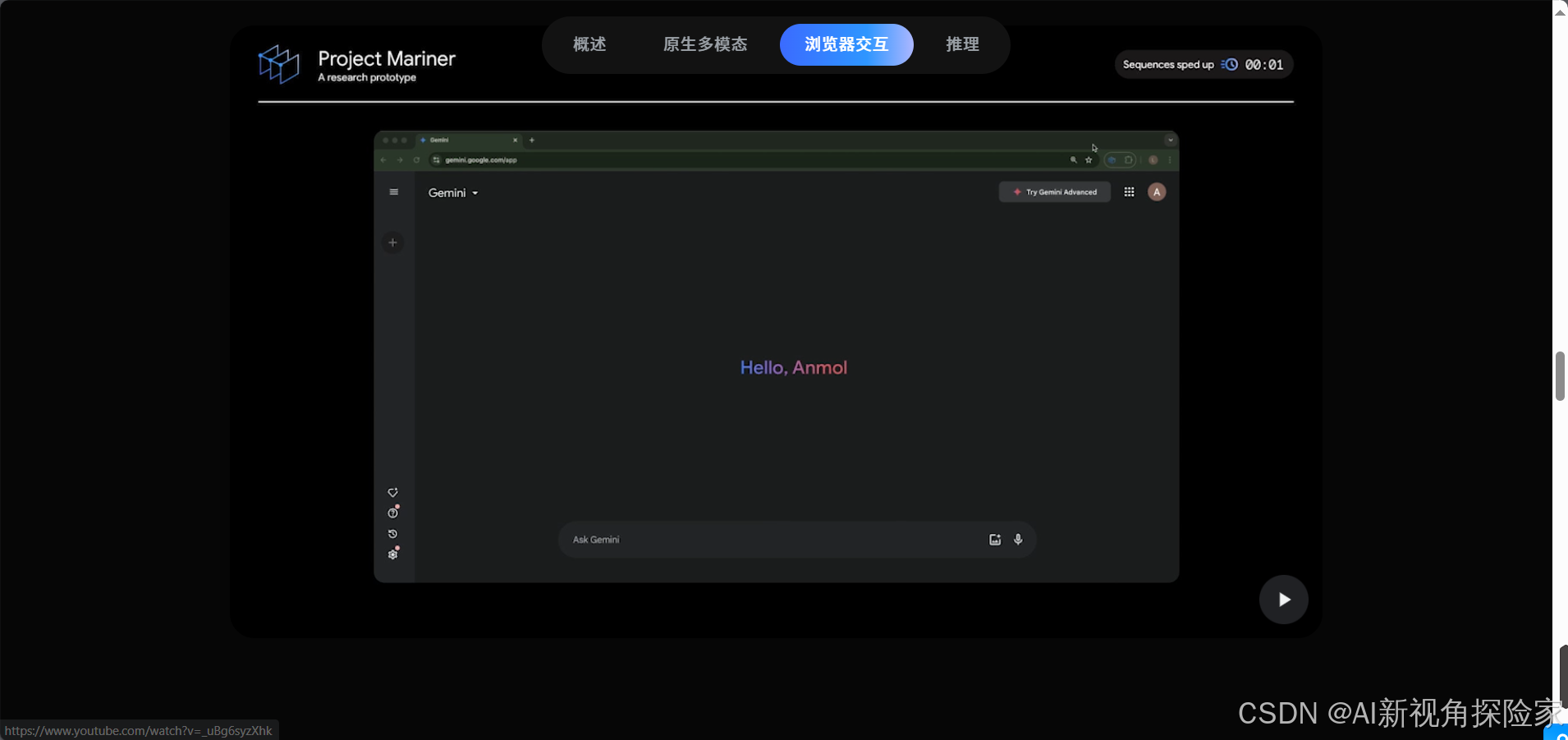This screenshot has width=1568, height=740.
Task: Open the extensions puzzle icon
Action: click(x=1129, y=160)
